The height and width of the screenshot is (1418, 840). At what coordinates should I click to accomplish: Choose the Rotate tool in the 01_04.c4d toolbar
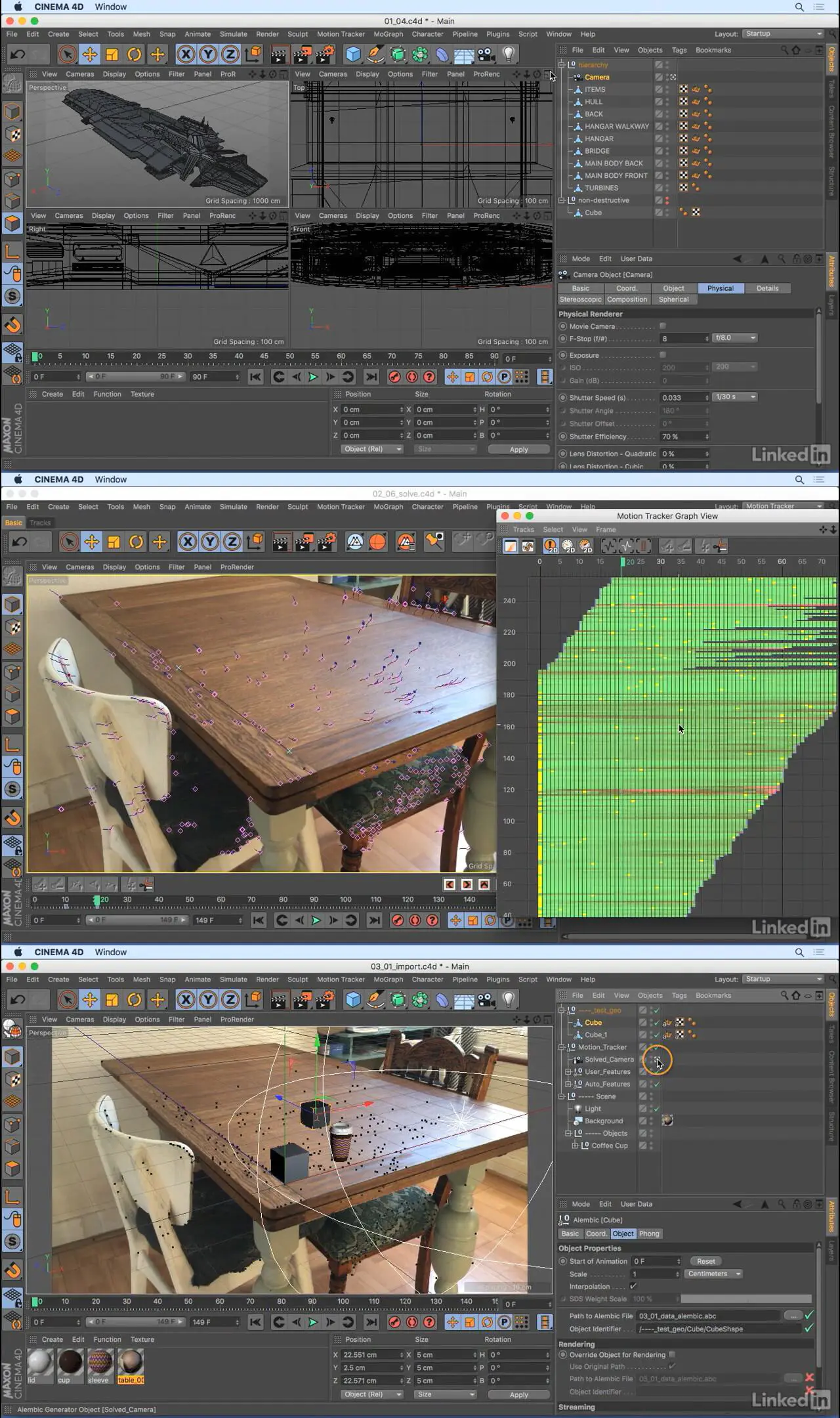pos(135,54)
